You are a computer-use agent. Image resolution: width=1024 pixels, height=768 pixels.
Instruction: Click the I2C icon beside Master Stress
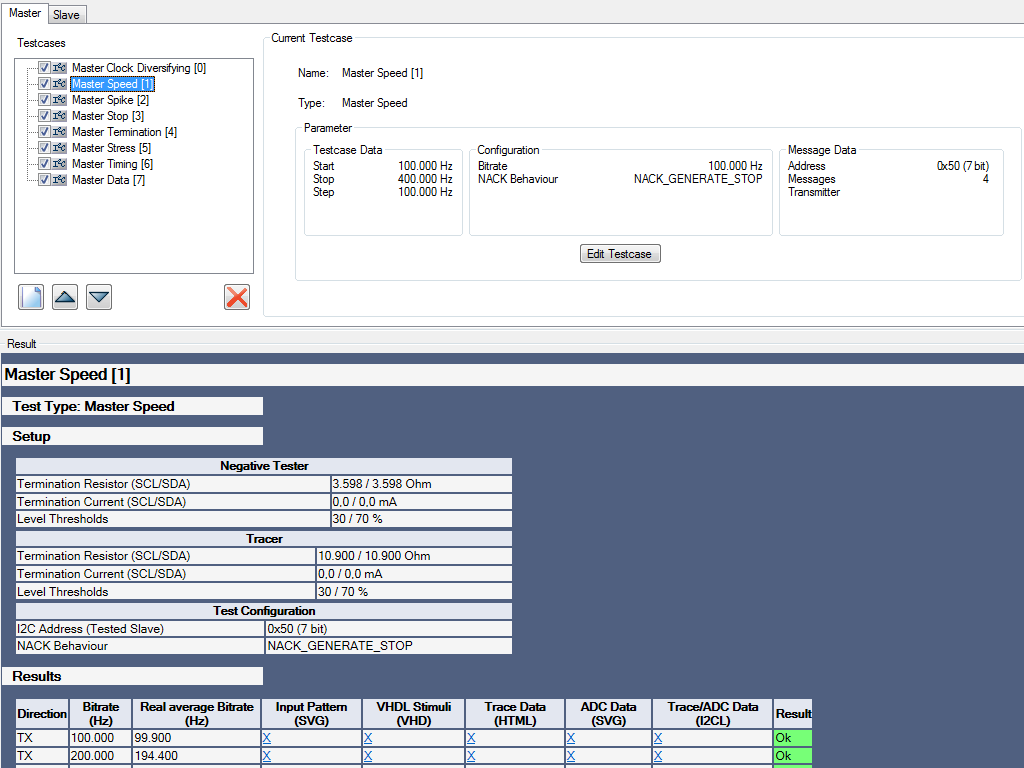pyautogui.click(x=57, y=147)
